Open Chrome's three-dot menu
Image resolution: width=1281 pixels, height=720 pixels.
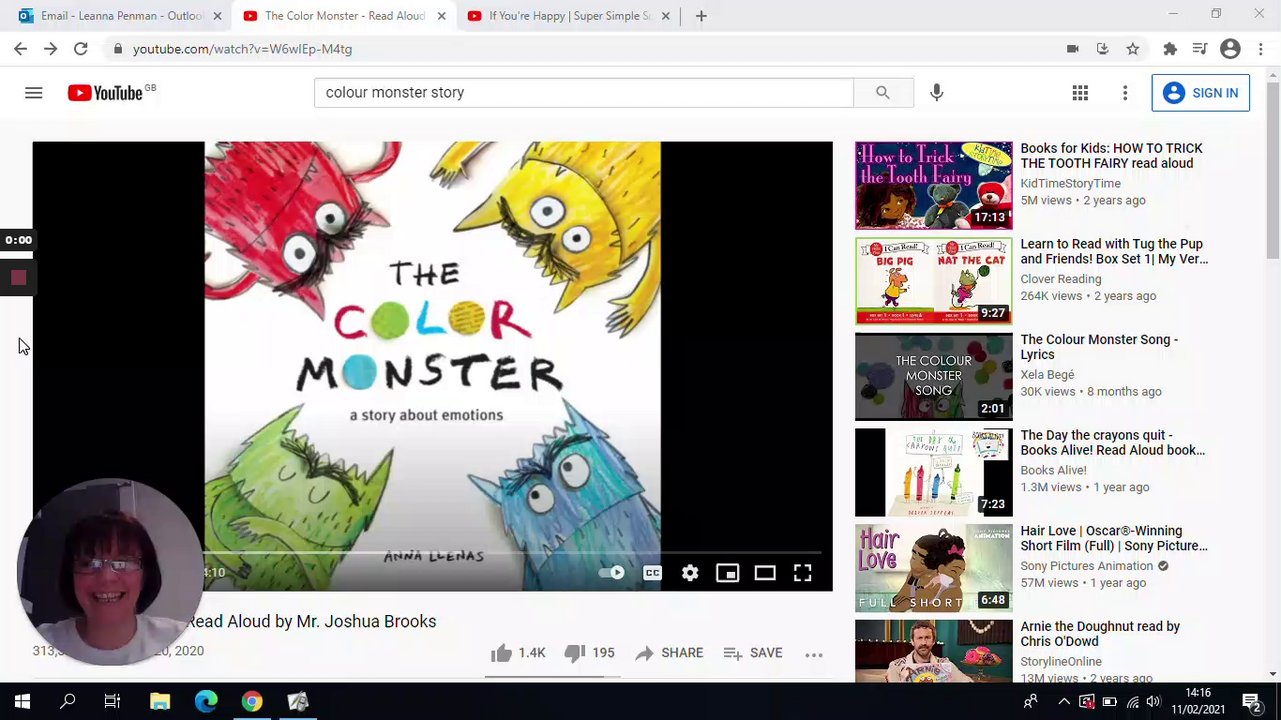(x=1261, y=48)
